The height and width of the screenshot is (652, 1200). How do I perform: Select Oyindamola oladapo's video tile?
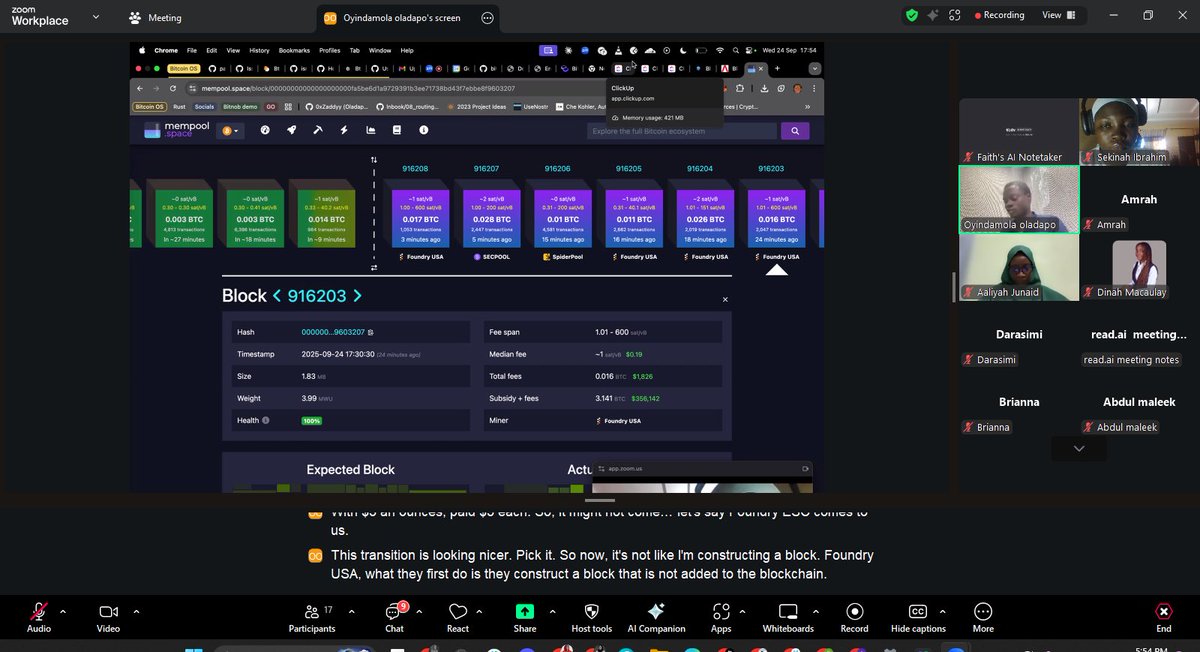tap(1019, 199)
